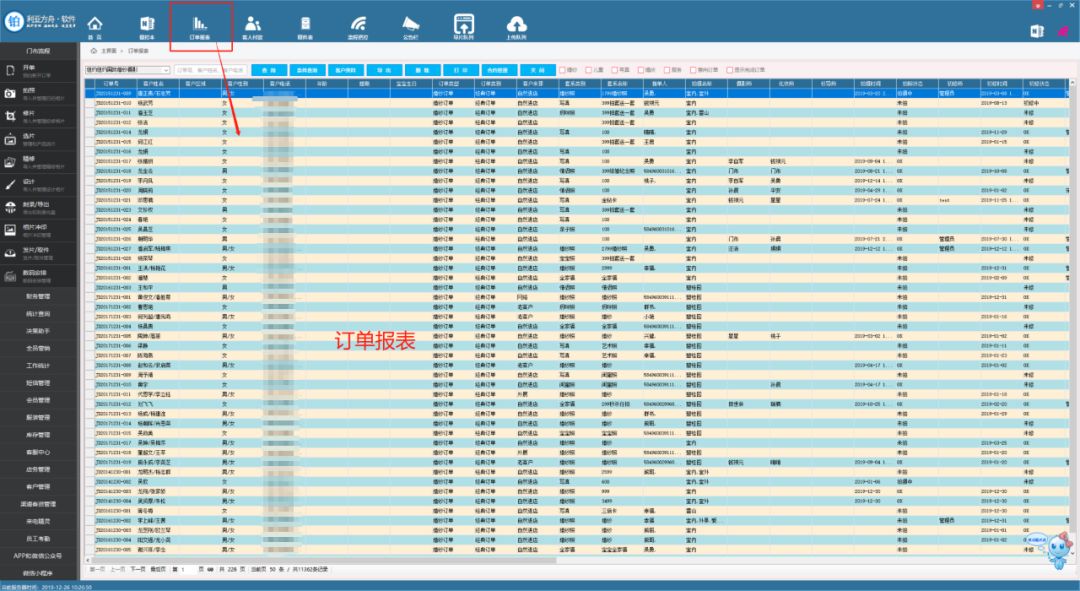Enable the 儿童 filter checkbox
Viewport: 1080px width, 591px height.
click(x=590, y=70)
